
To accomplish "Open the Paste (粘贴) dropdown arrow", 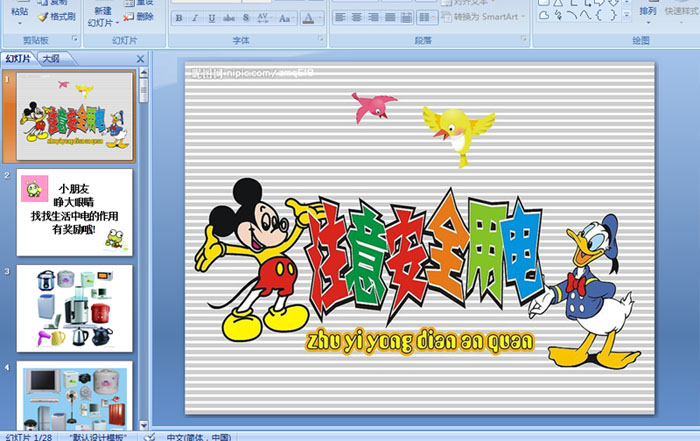I will click(20, 23).
